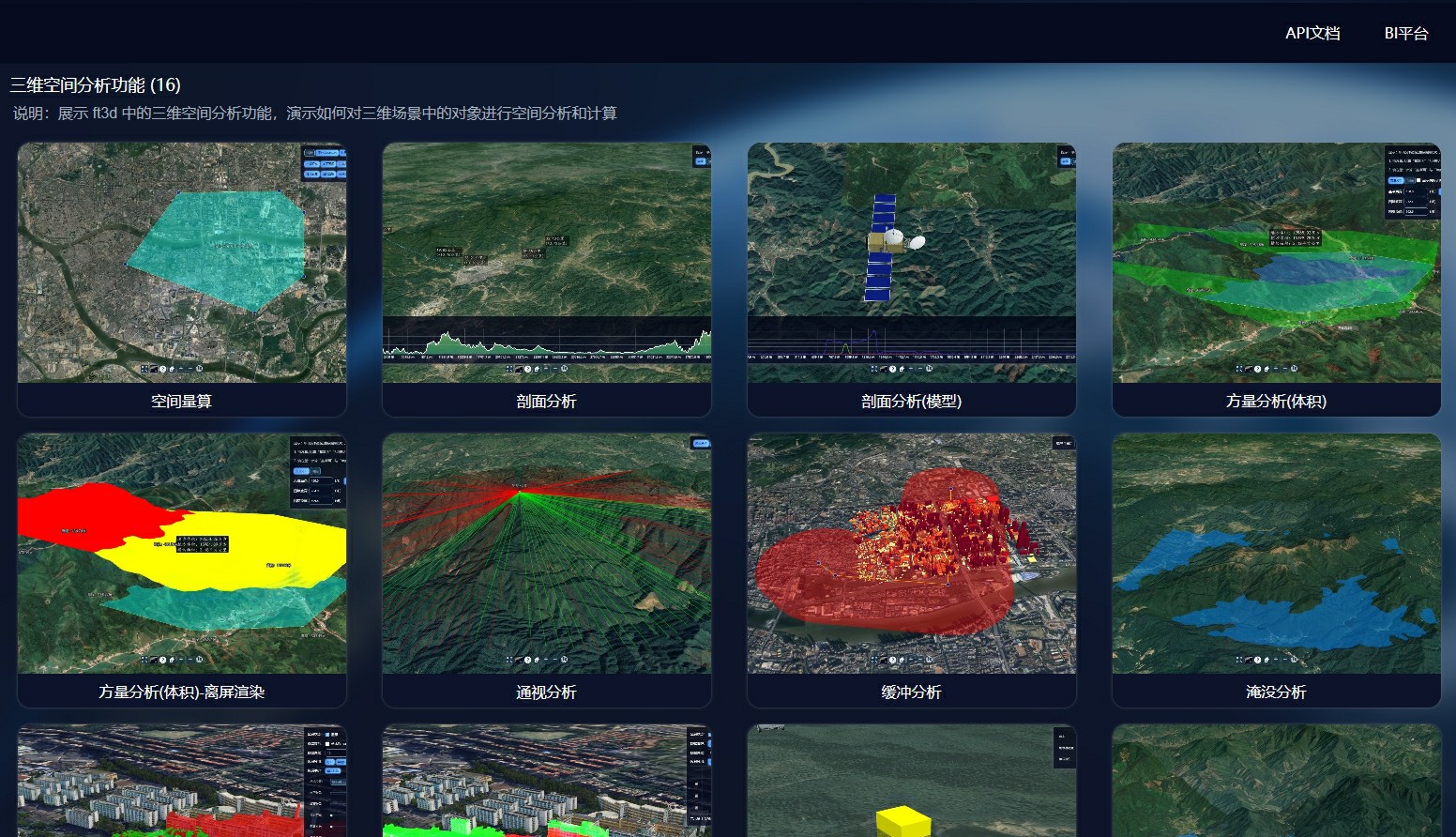
Task: Click the 方量分析(体积)-离屏渲染 title
Action: [x=182, y=692]
